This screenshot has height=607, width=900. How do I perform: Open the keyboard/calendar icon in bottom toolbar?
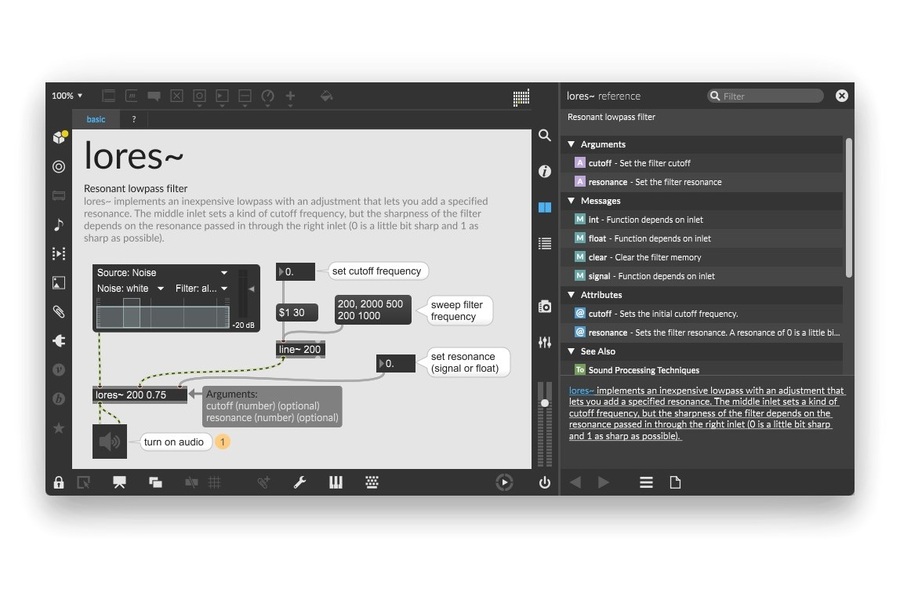[372, 483]
